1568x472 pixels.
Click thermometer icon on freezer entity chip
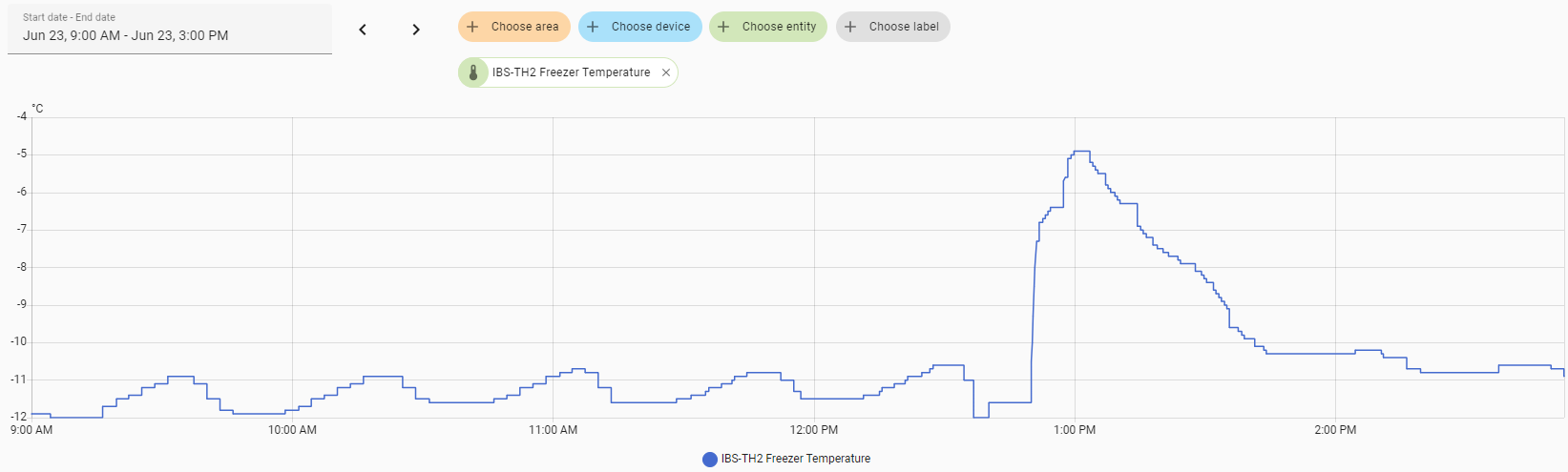click(473, 72)
